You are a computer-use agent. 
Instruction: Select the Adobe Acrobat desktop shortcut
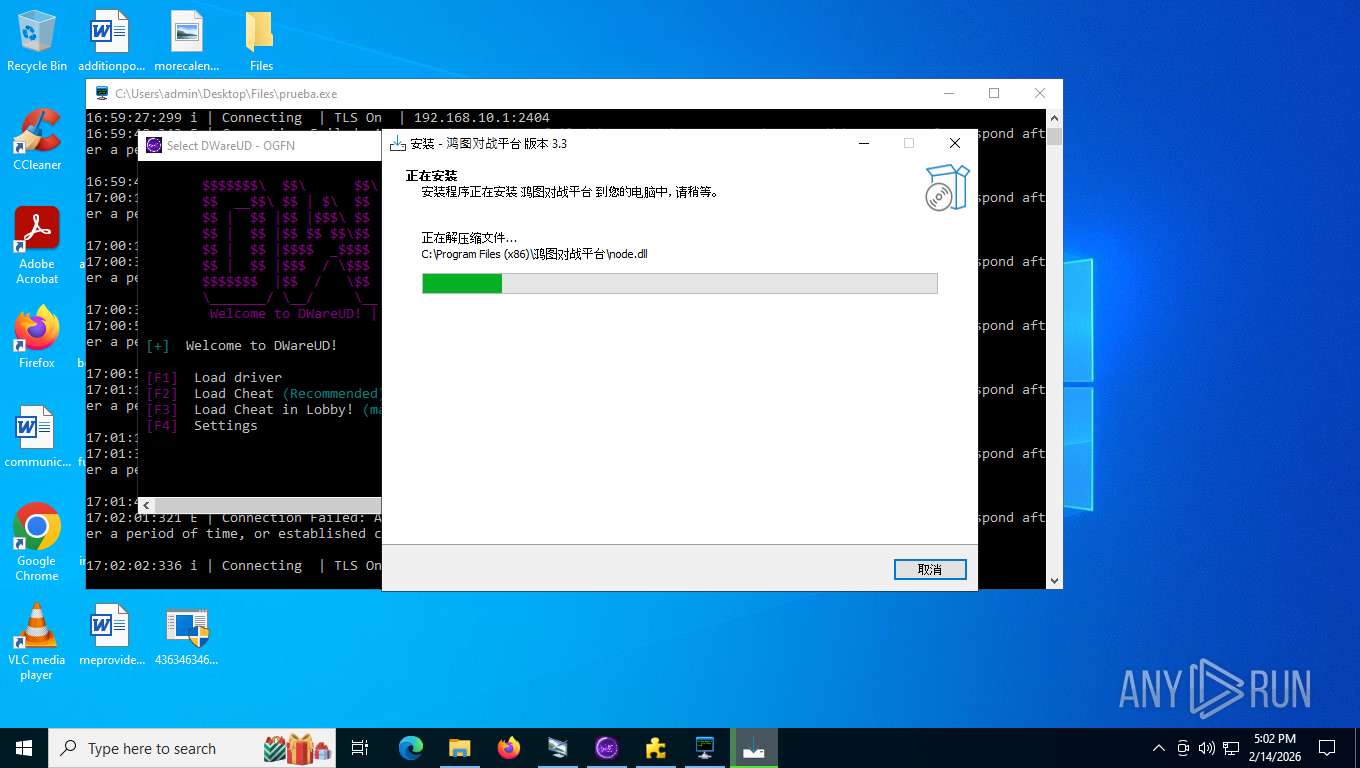point(37,245)
